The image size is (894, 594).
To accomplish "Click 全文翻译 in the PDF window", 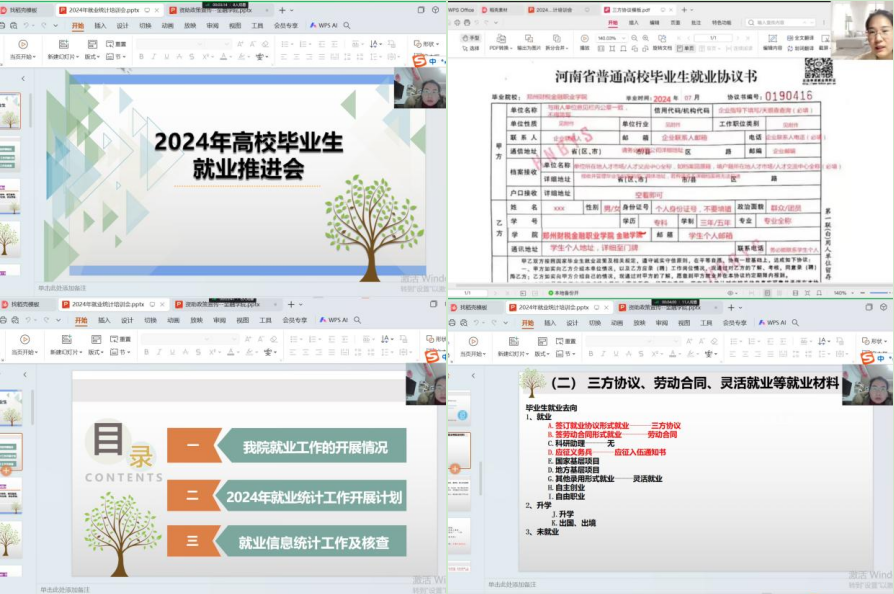I will [x=800, y=38].
